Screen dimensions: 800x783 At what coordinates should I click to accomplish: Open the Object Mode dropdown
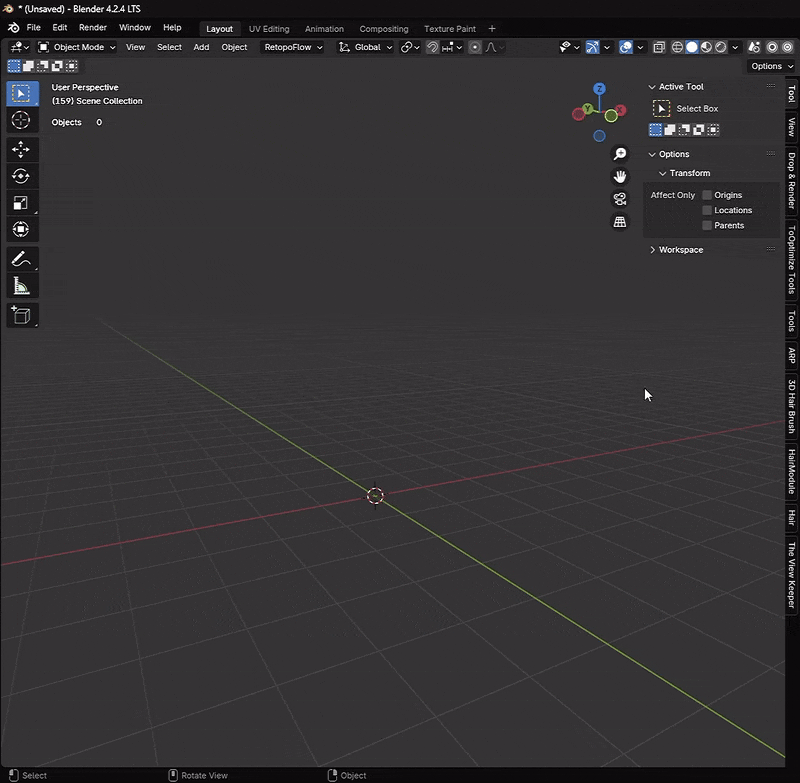coord(77,47)
